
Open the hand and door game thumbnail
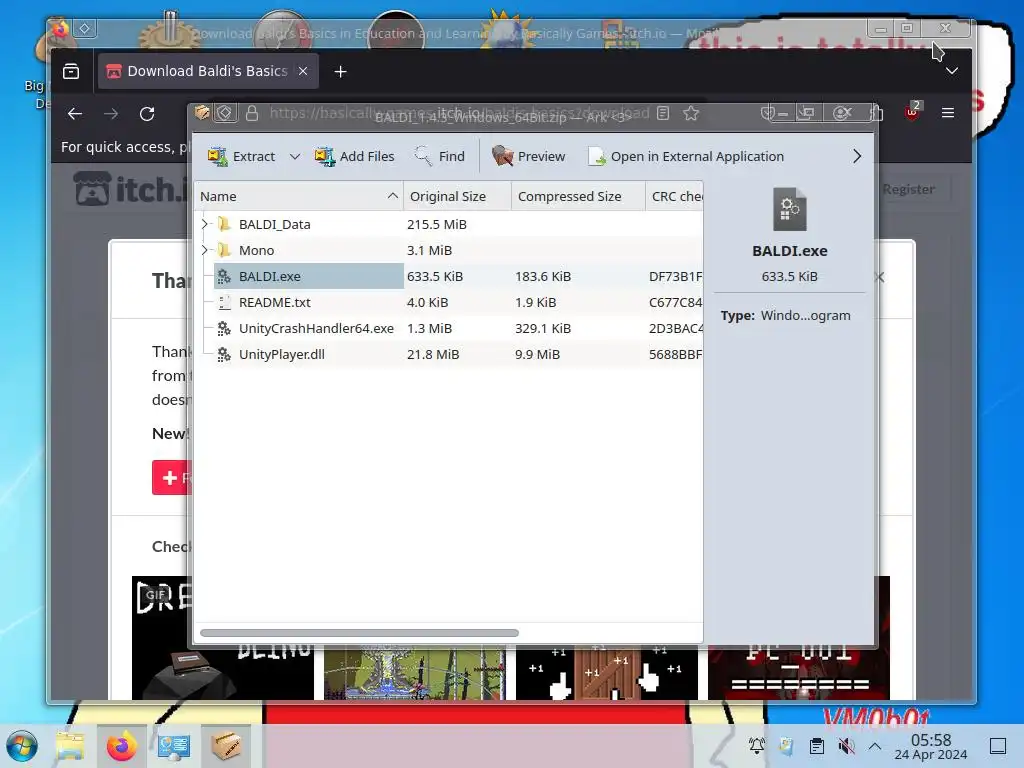[x=606, y=673]
